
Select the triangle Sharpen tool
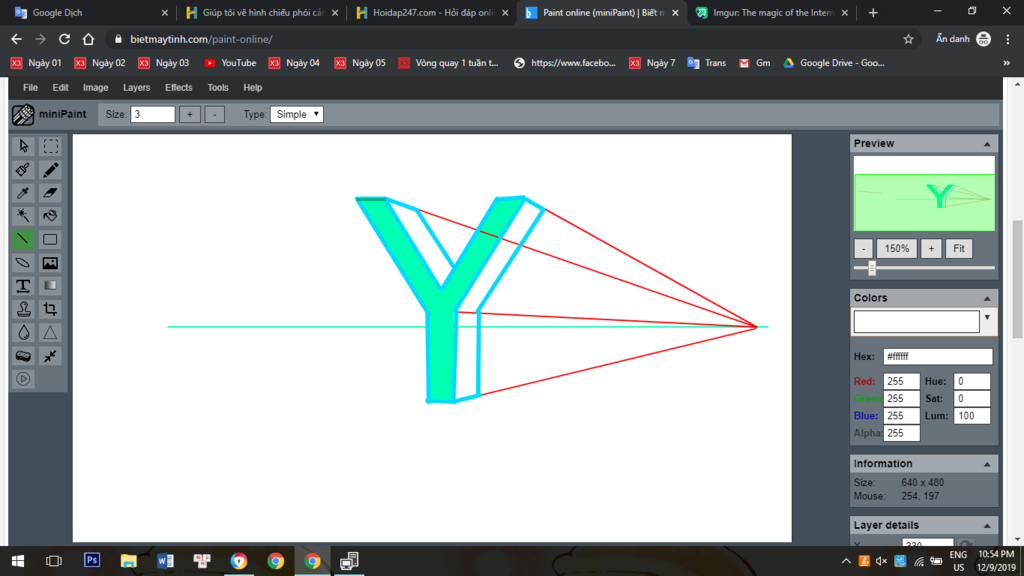[x=50, y=332]
